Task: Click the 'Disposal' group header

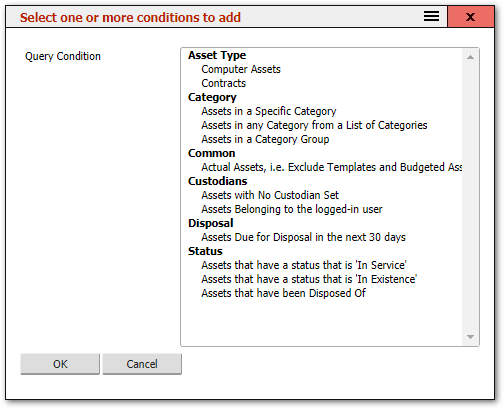Action: 211,223
